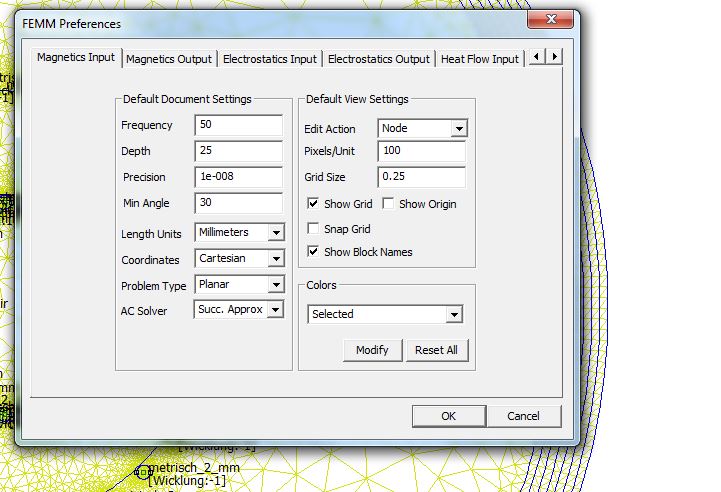Image resolution: width=721 pixels, height=492 pixels.
Task: Open the Electrostatics Output tab
Action: click(378, 59)
